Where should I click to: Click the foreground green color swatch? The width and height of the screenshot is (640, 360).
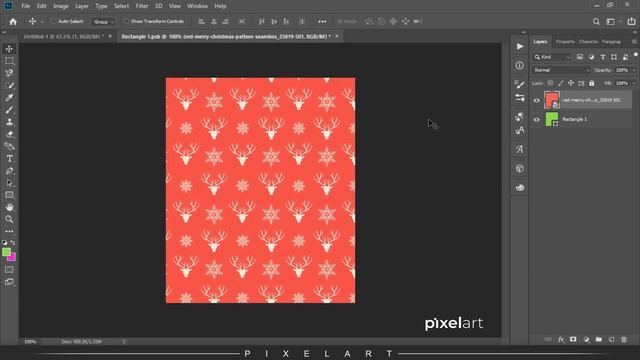(x=6, y=252)
